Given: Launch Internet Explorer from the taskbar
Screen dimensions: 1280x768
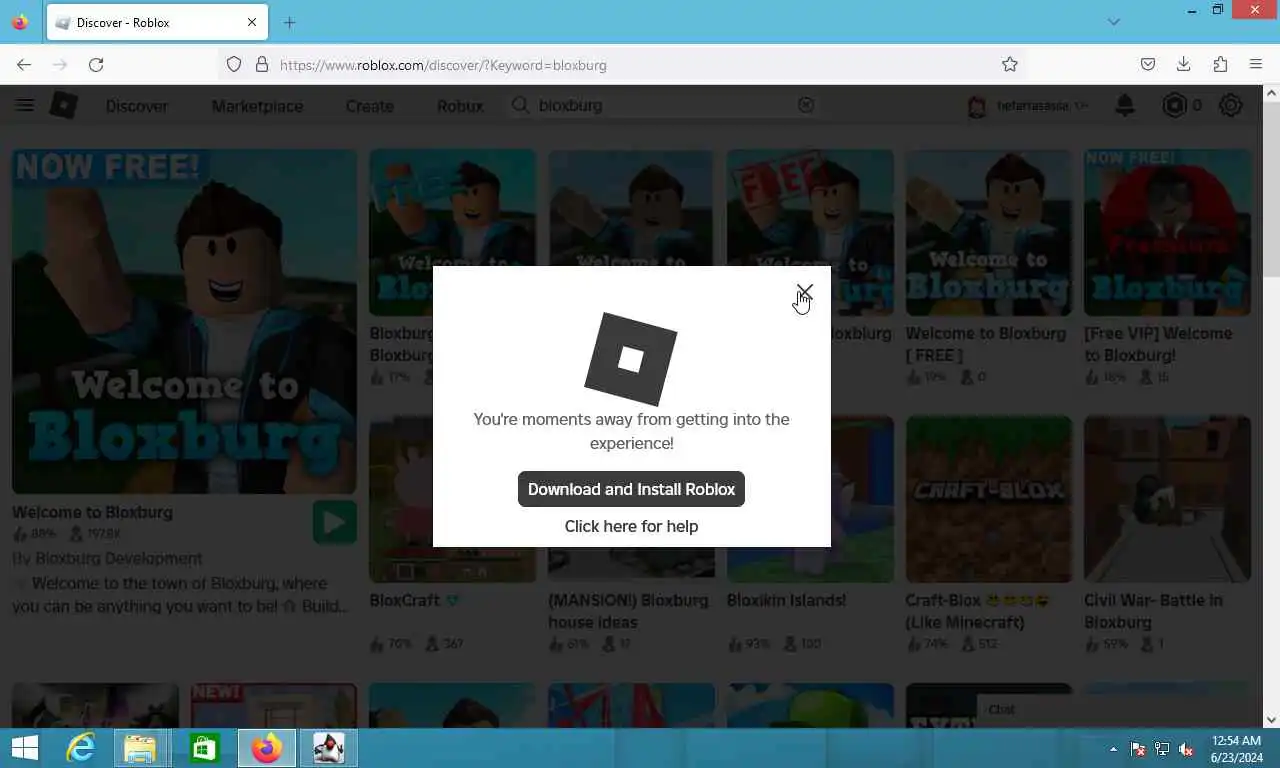Looking at the screenshot, I should click(80, 748).
